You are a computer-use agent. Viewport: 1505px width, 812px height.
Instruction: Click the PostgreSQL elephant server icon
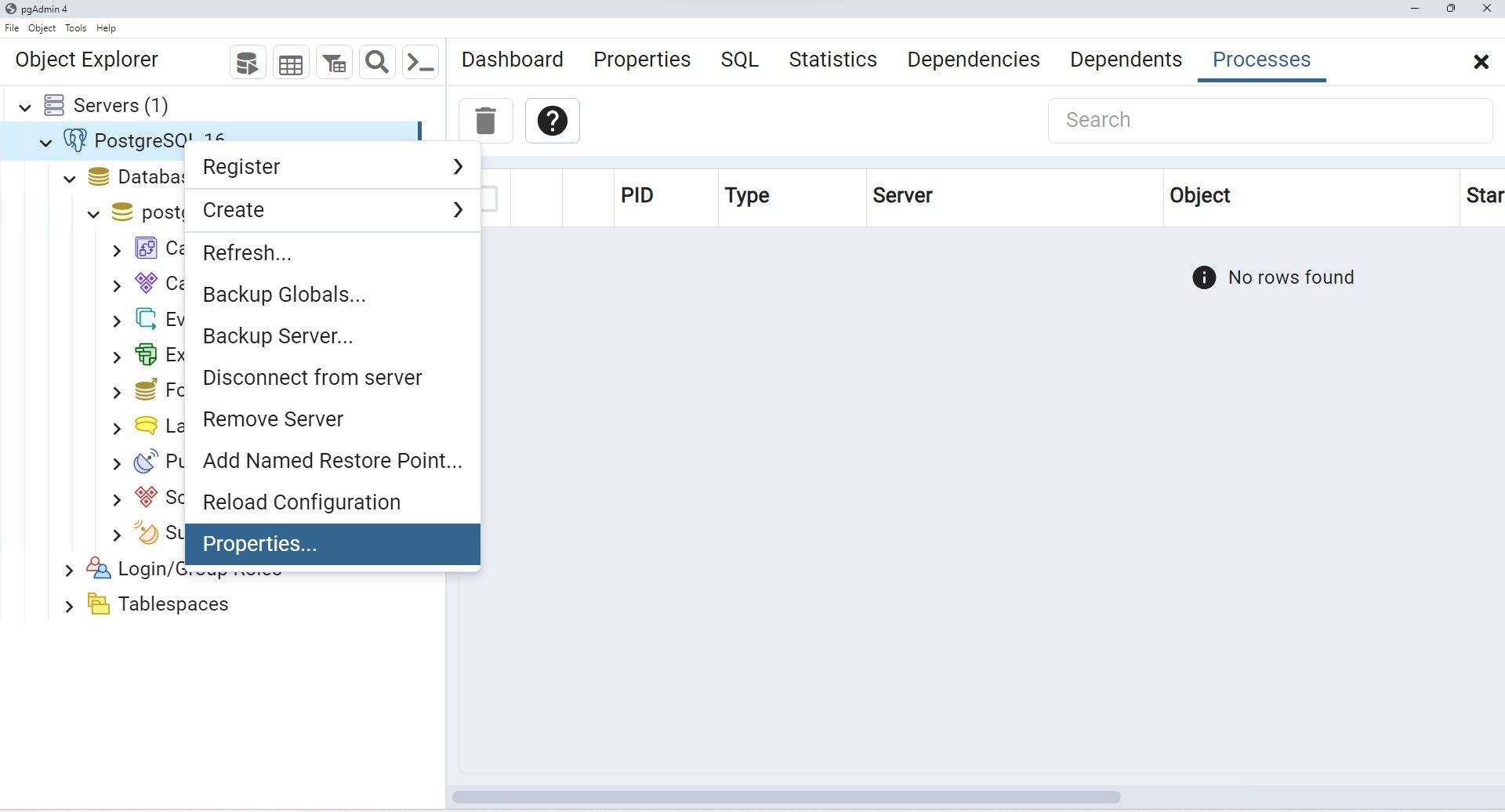click(x=74, y=140)
